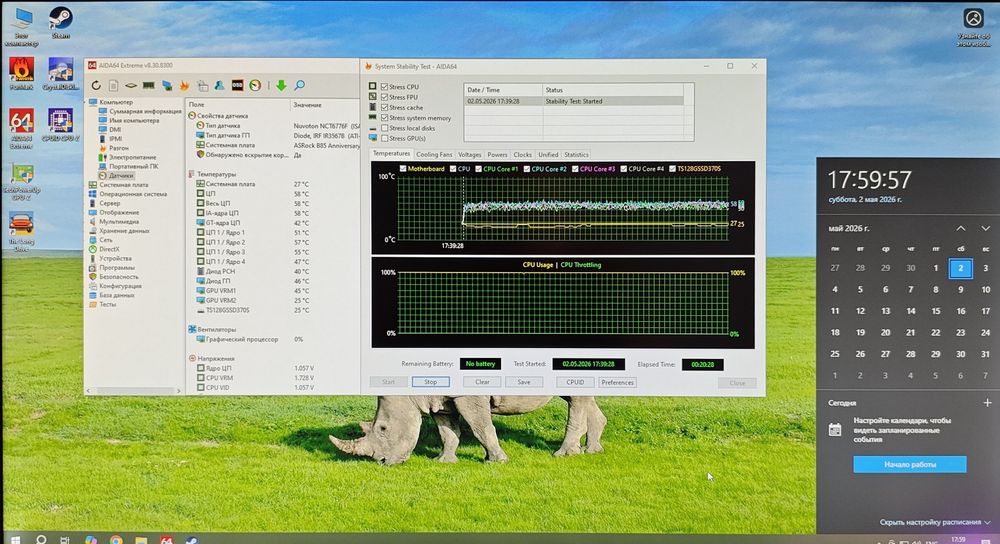Open Chrome from the taskbar
Viewport: 1000px width, 544px height.
click(116, 540)
